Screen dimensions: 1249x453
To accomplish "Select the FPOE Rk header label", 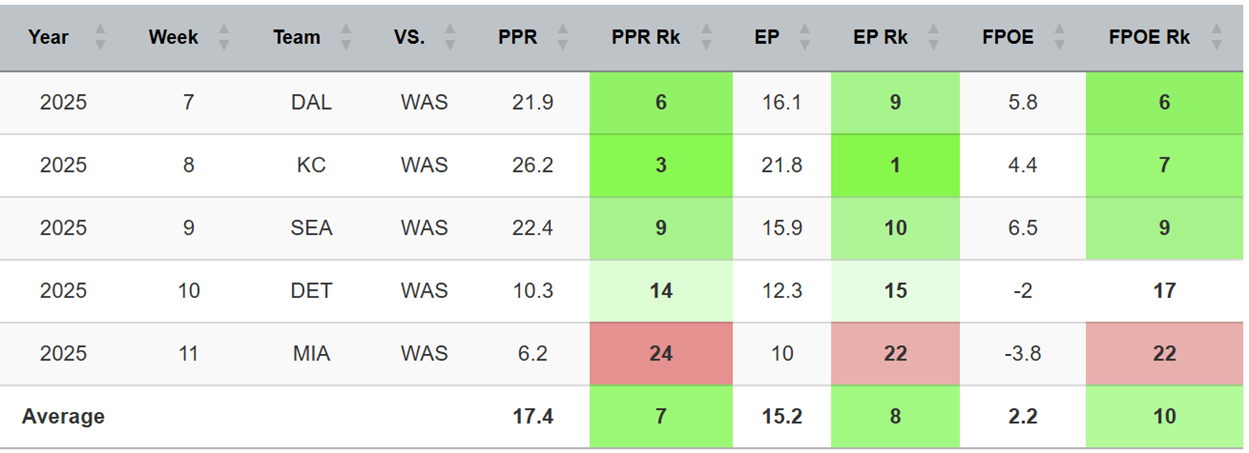I will pos(1149,38).
